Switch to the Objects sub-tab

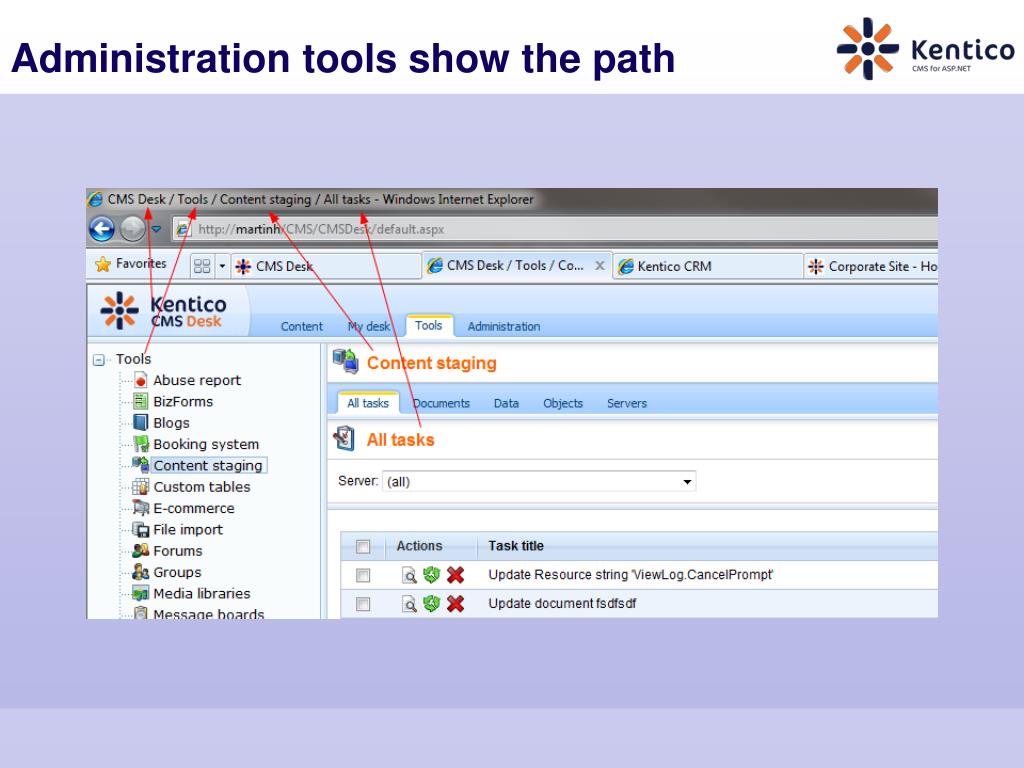563,404
